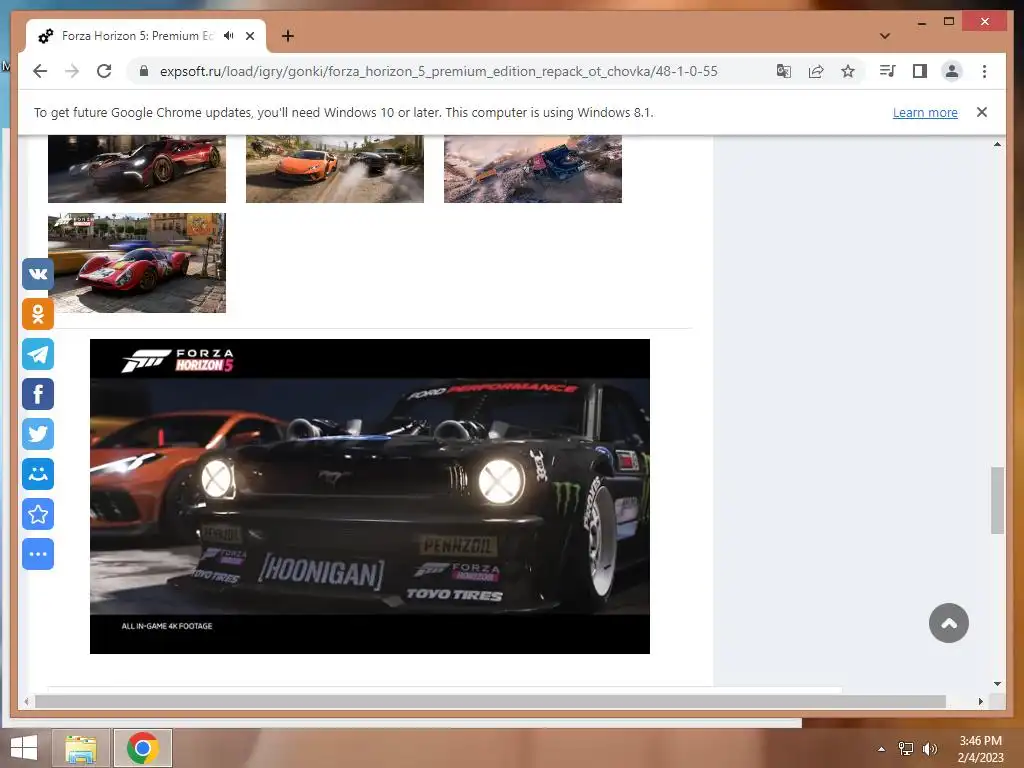Share page via Twitter icon

tap(38, 434)
